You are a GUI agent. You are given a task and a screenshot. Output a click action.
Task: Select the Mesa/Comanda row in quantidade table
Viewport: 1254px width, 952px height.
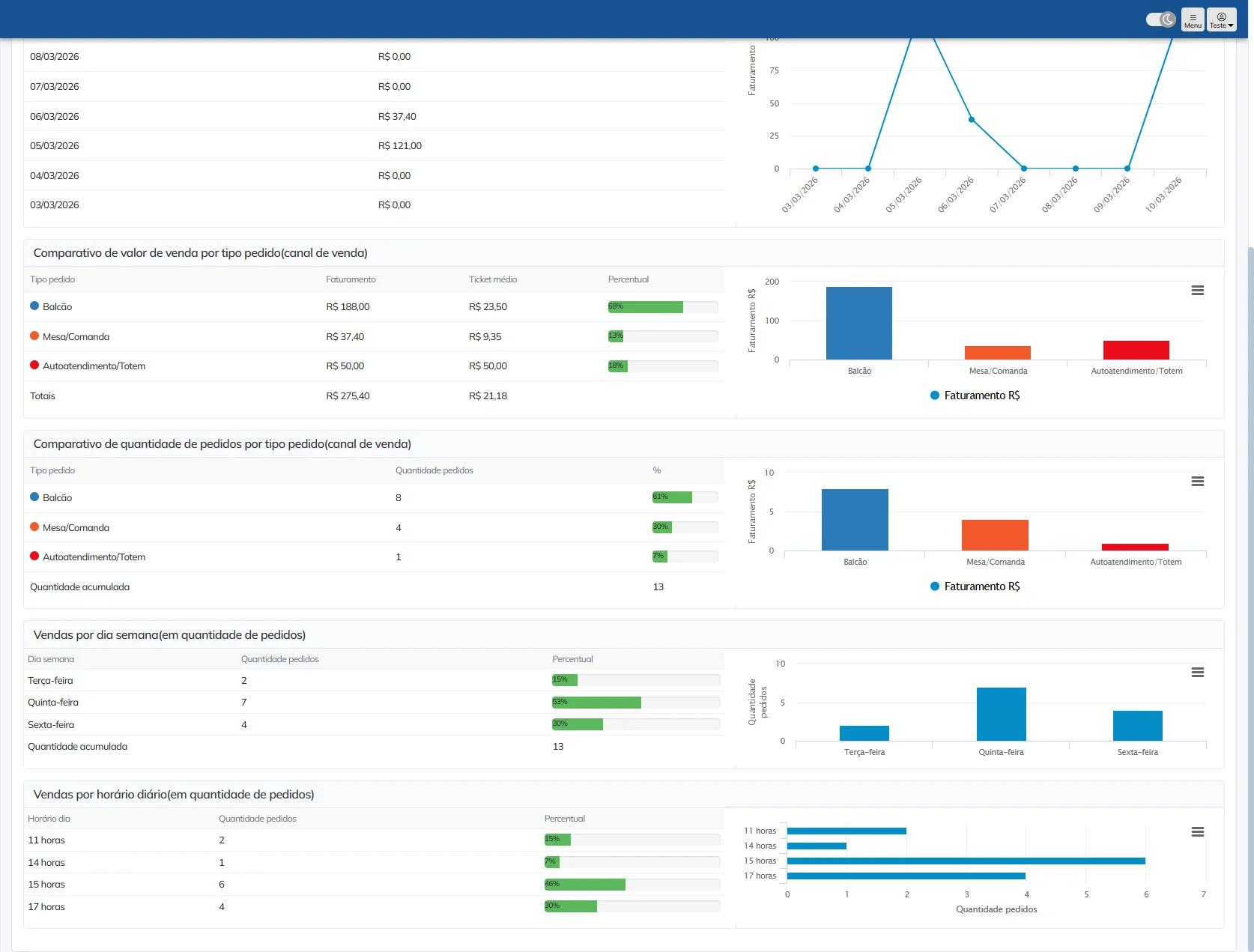coord(375,527)
